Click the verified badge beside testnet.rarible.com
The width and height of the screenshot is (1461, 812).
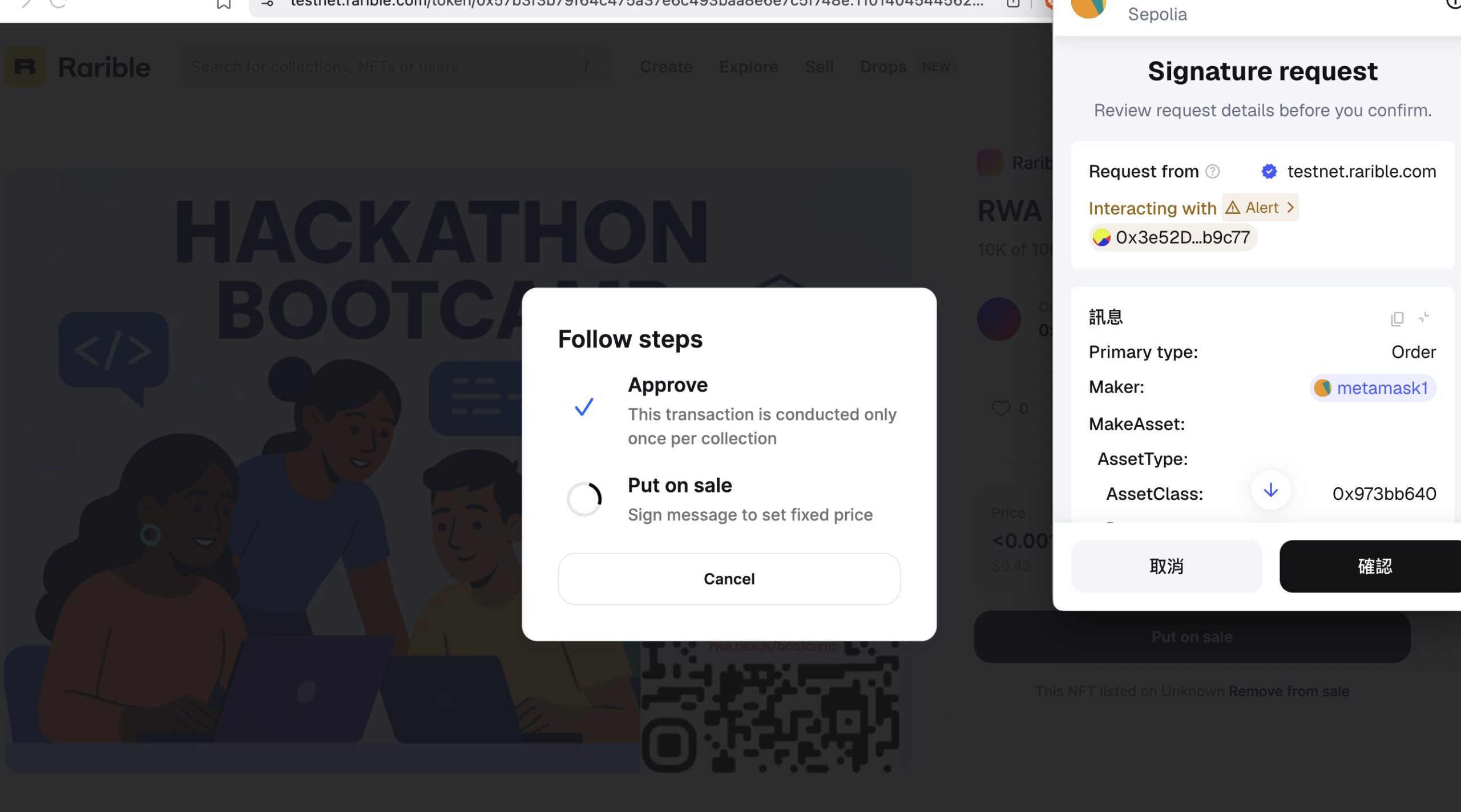point(1269,171)
